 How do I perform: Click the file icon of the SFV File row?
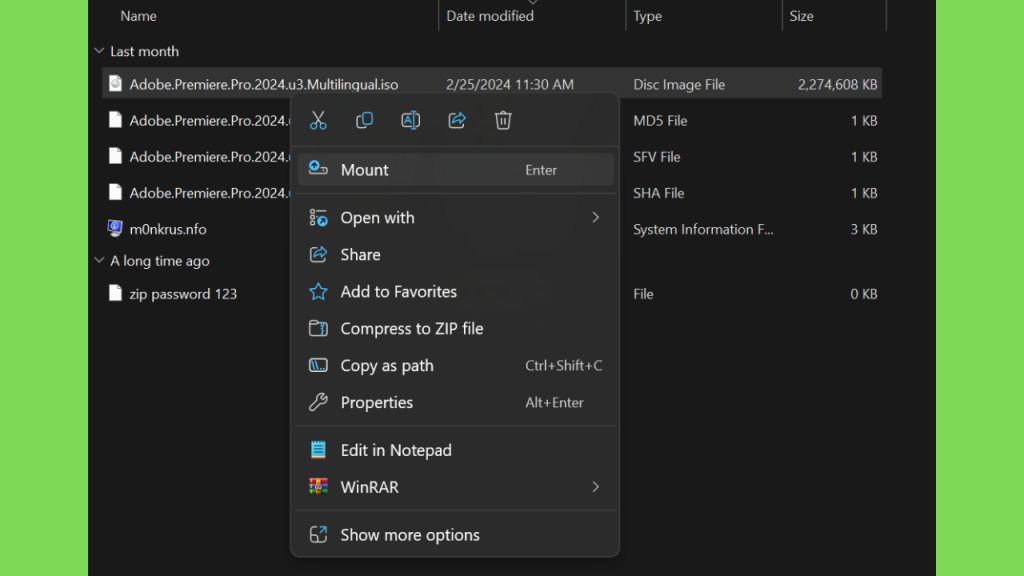[115, 155]
